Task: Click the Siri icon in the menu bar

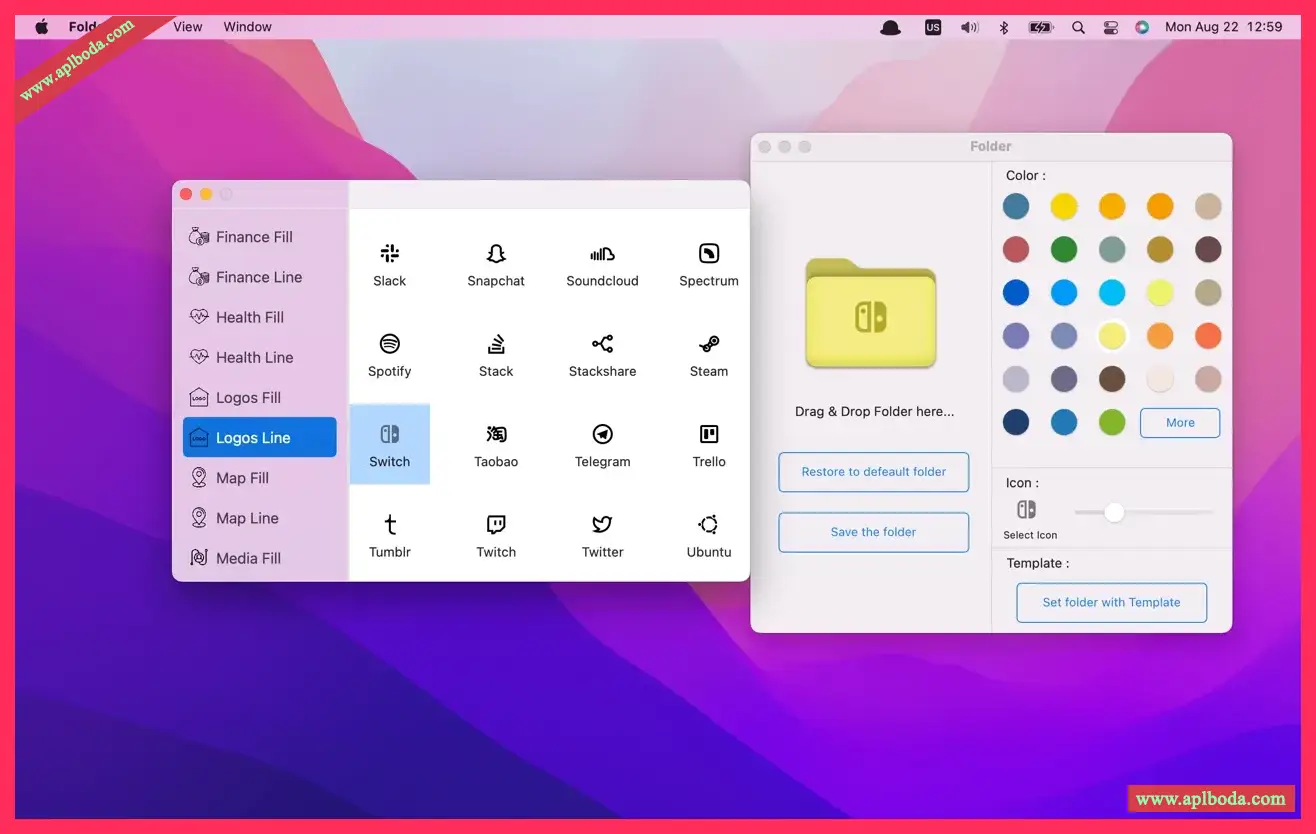Action: [x=1142, y=27]
